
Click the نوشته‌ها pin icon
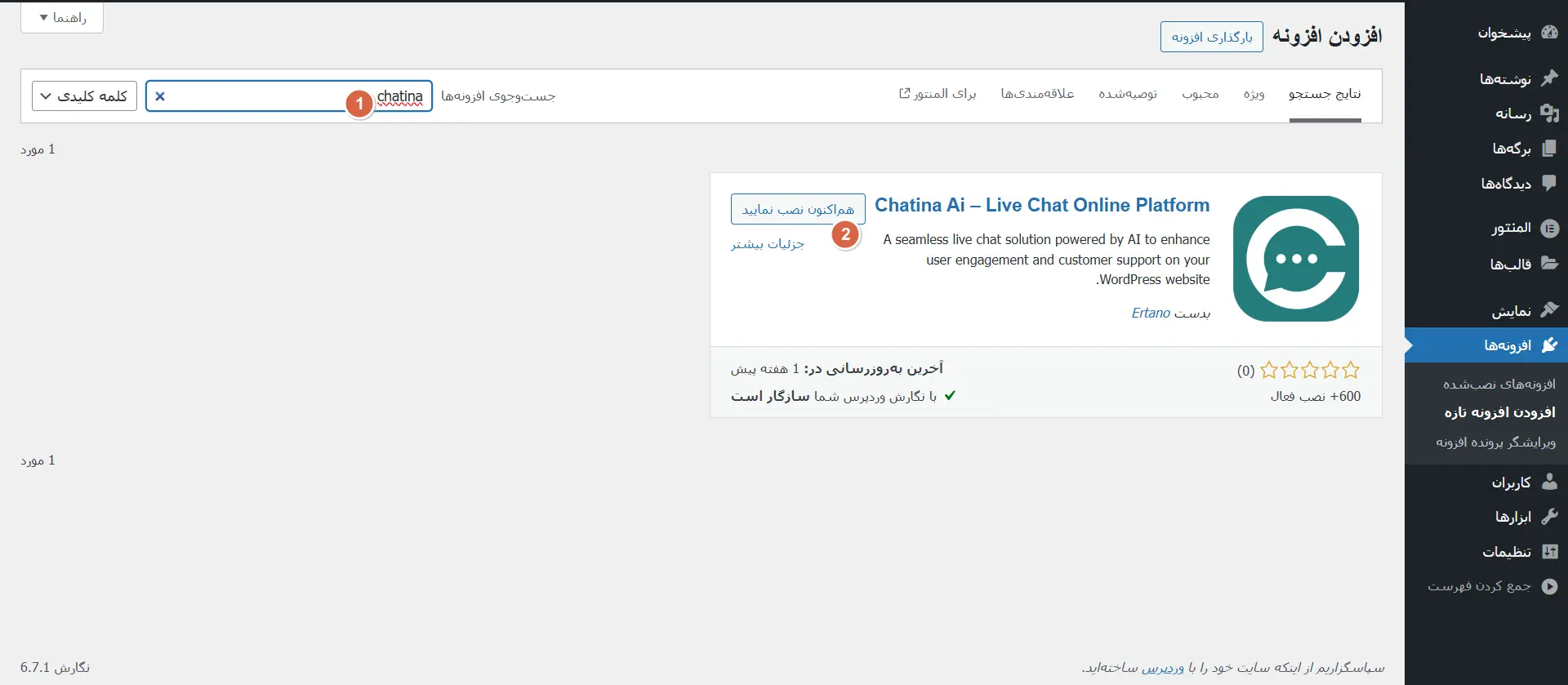[1549, 78]
